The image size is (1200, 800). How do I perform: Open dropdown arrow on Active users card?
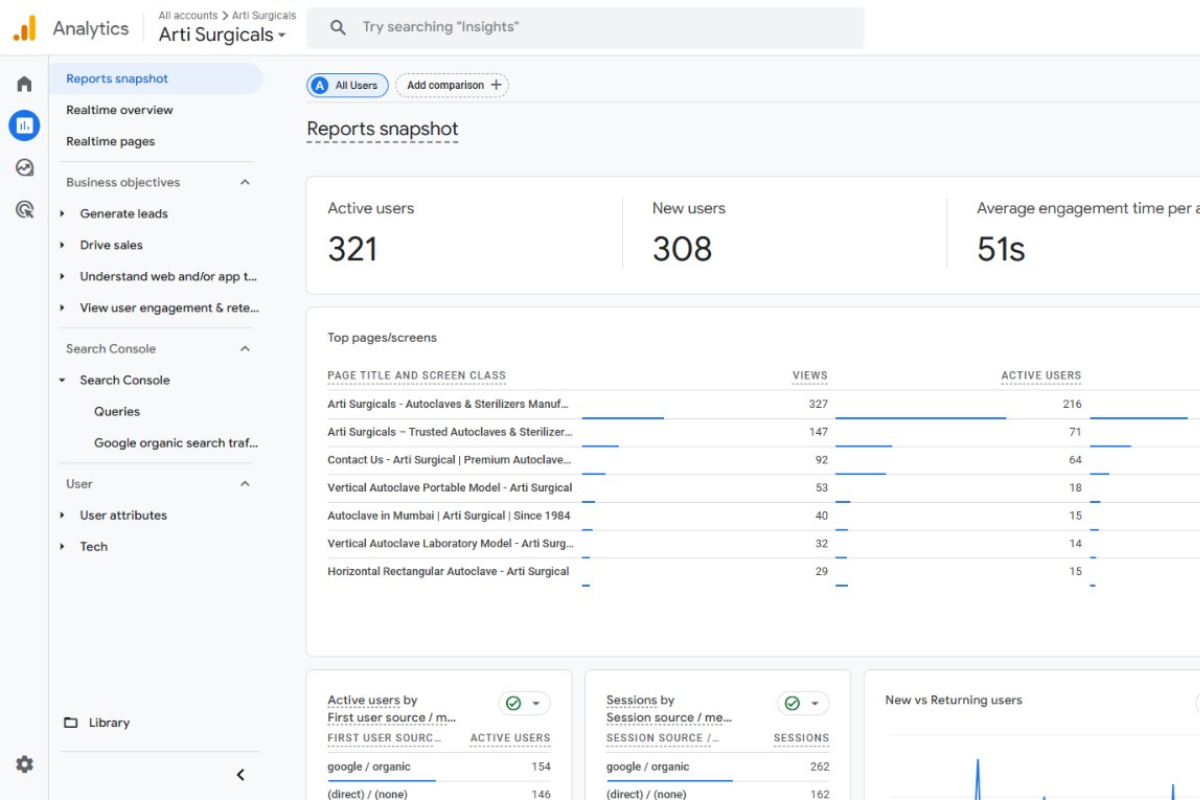click(536, 704)
